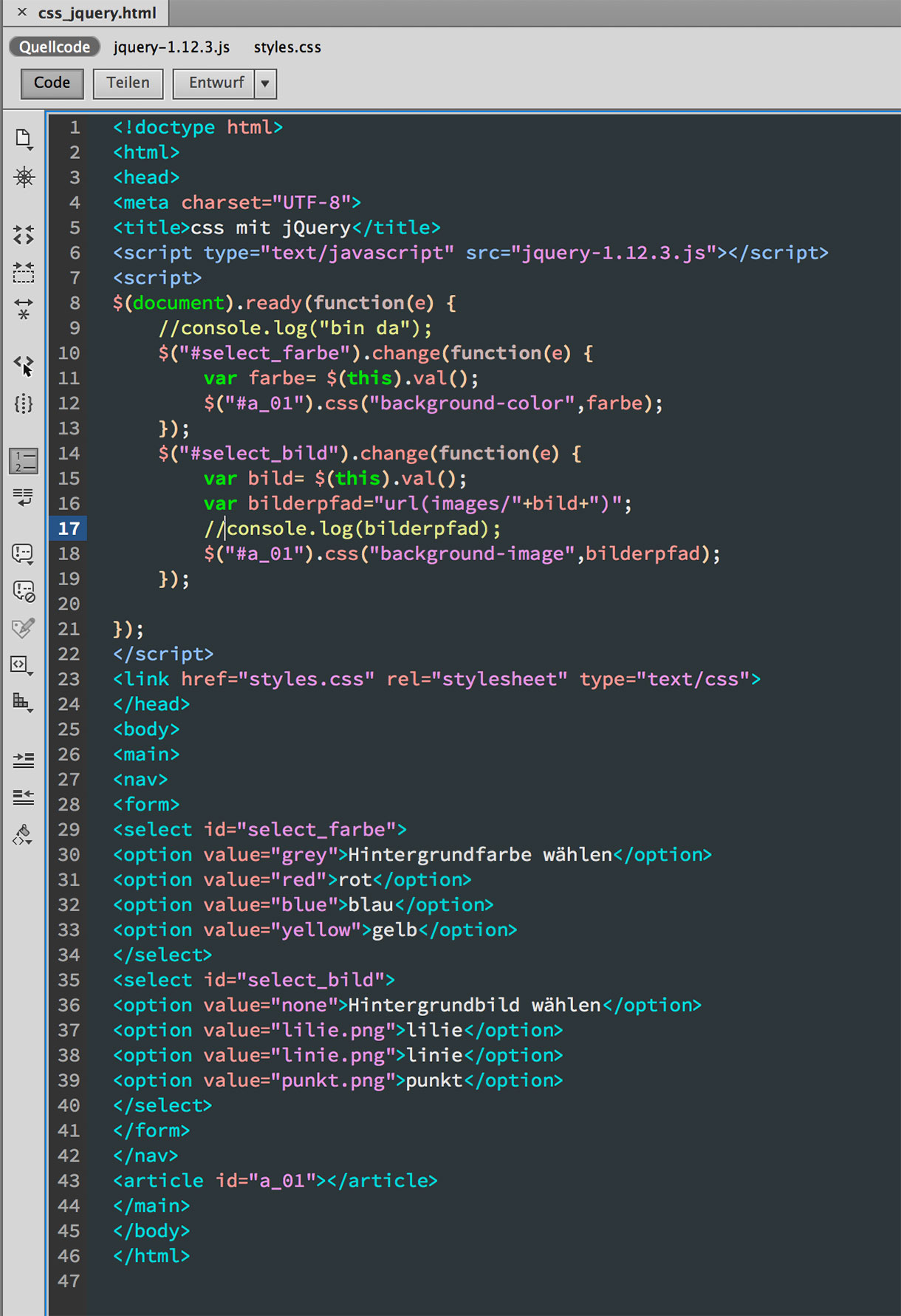Click the Balance Braces icon
Viewport: 901px width, 1316px height.
(24, 403)
